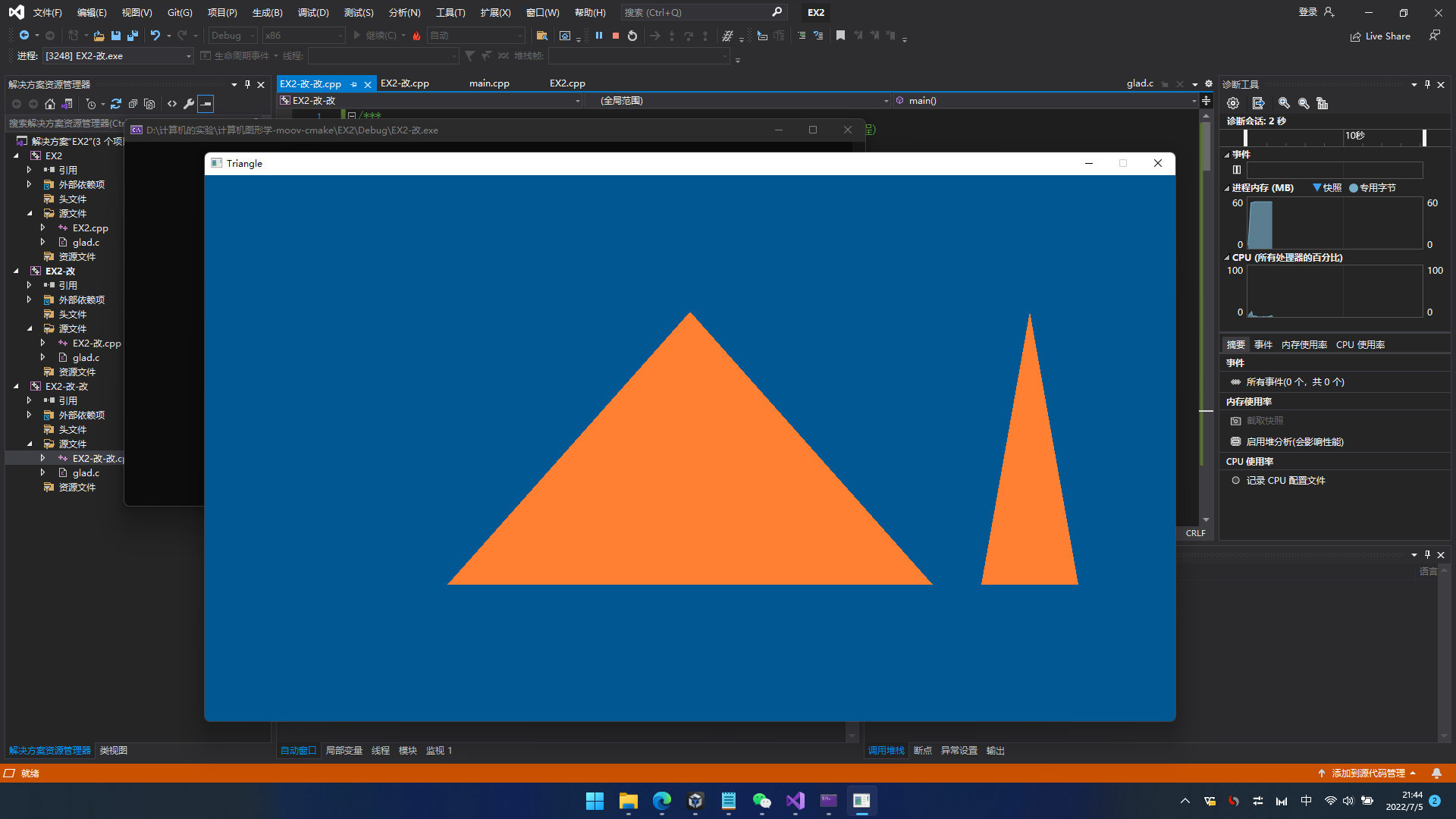Click Zoom In icon in diagnostic tools
The width and height of the screenshot is (1456, 819).
[1284, 103]
